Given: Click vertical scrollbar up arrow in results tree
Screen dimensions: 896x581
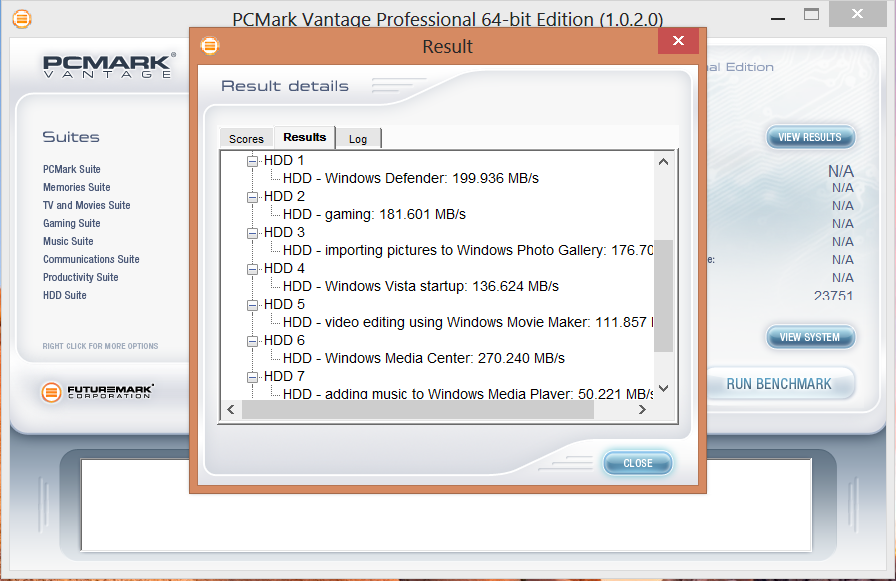Looking at the screenshot, I should [663, 162].
